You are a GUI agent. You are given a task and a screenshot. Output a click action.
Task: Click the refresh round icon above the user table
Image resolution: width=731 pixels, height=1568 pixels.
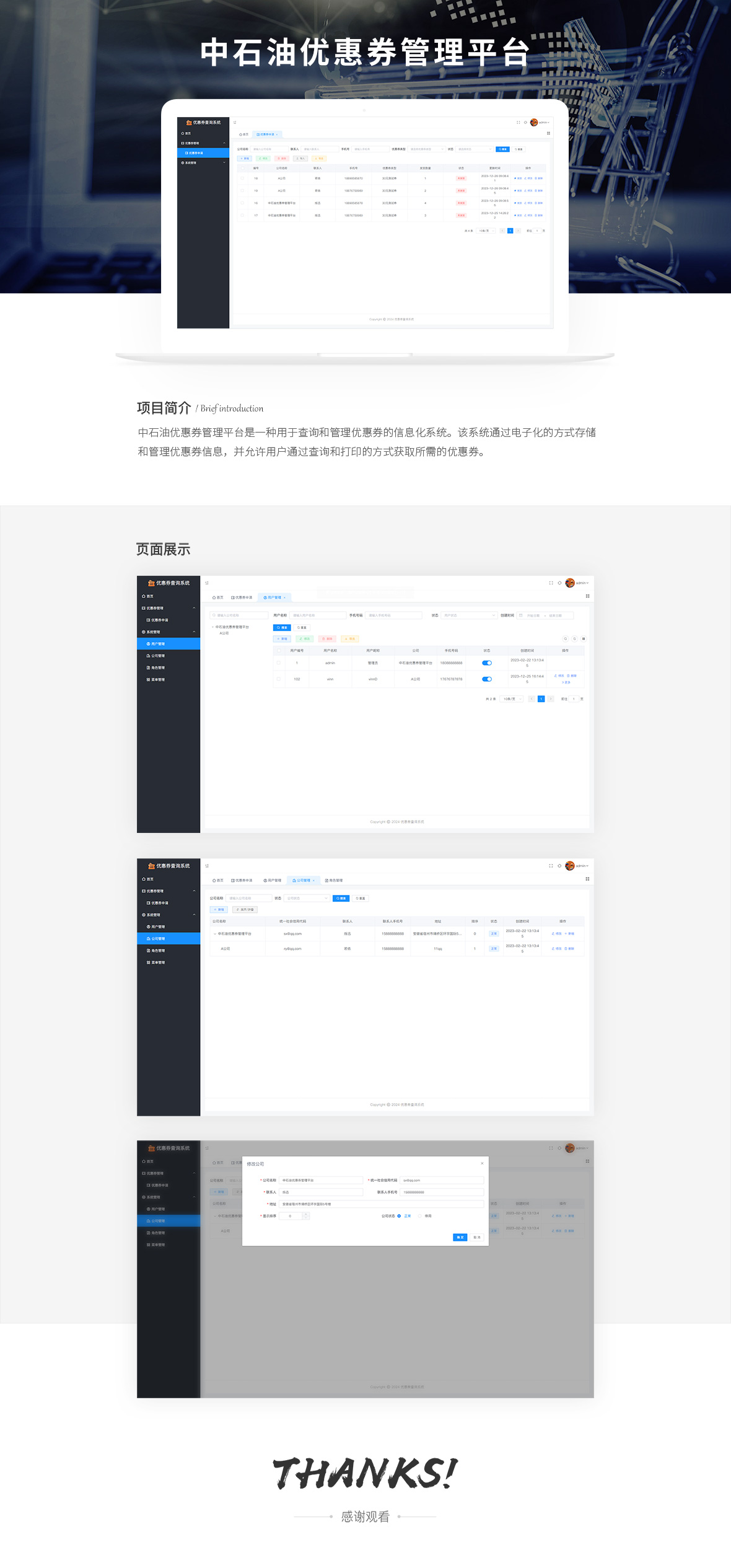click(x=574, y=638)
